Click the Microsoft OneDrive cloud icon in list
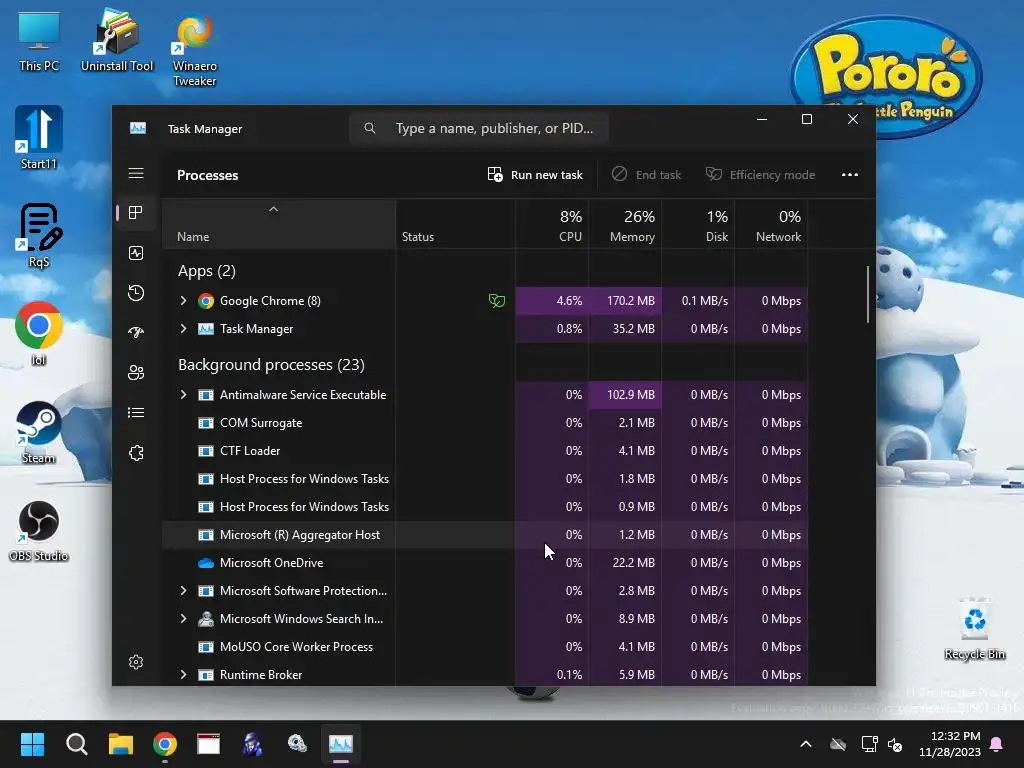The height and width of the screenshot is (768, 1024). click(x=206, y=563)
